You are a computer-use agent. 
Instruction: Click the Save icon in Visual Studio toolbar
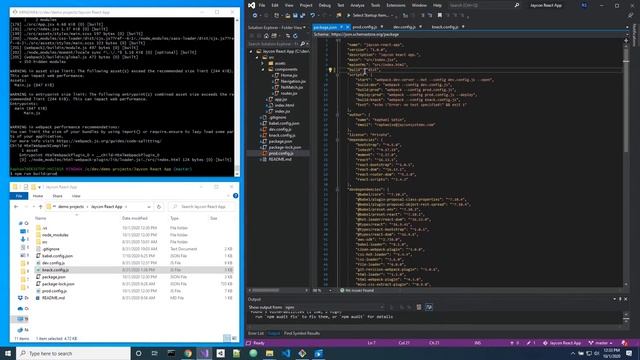click(x=295, y=16)
